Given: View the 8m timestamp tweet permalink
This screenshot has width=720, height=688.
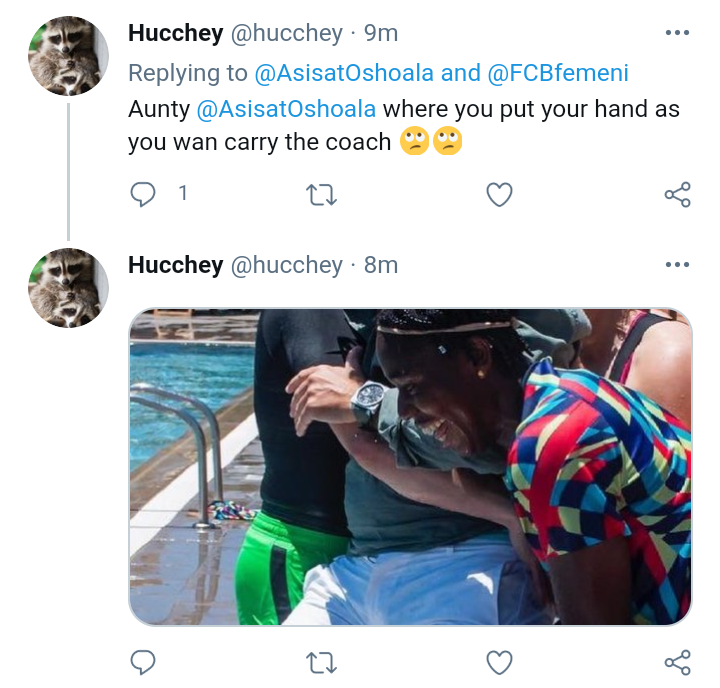Looking at the screenshot, I should 381,265.
